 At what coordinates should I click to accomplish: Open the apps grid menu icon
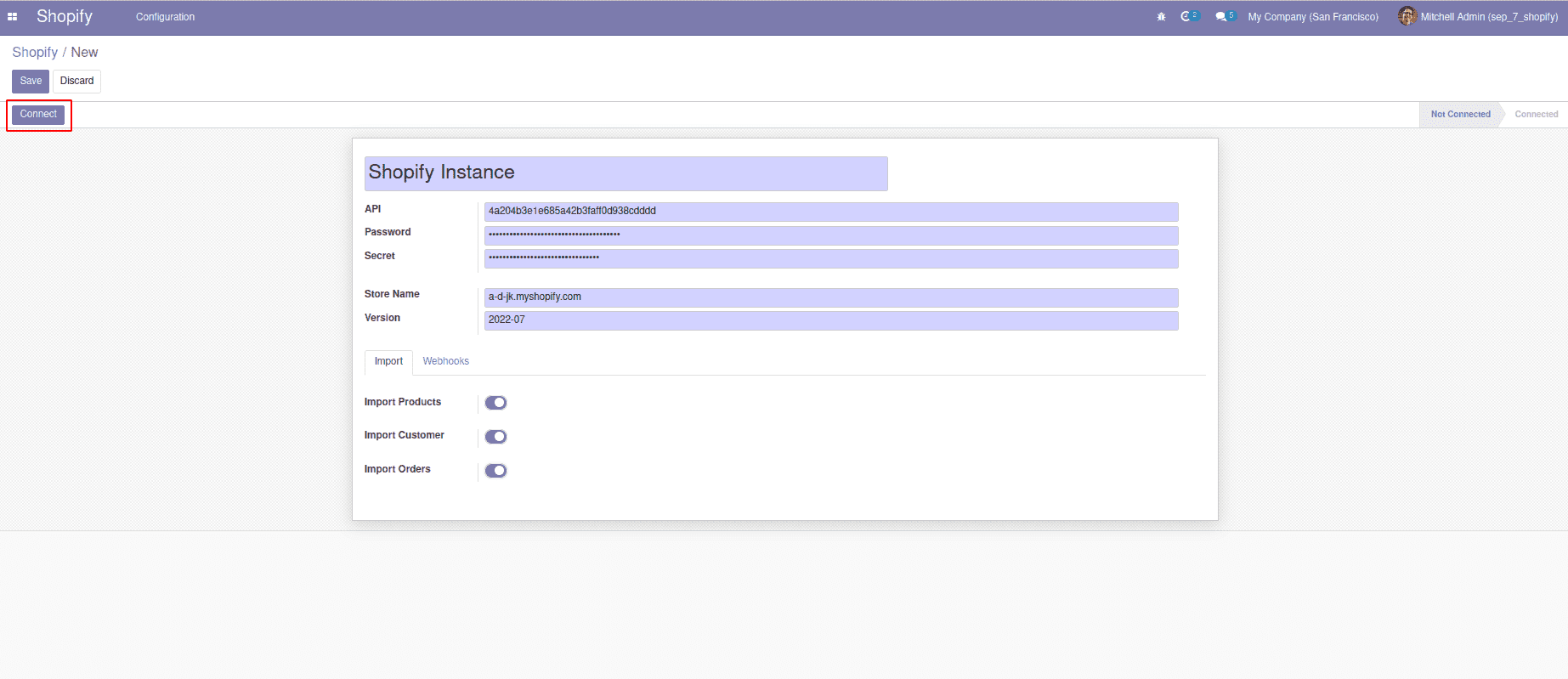tap(13, 16)
